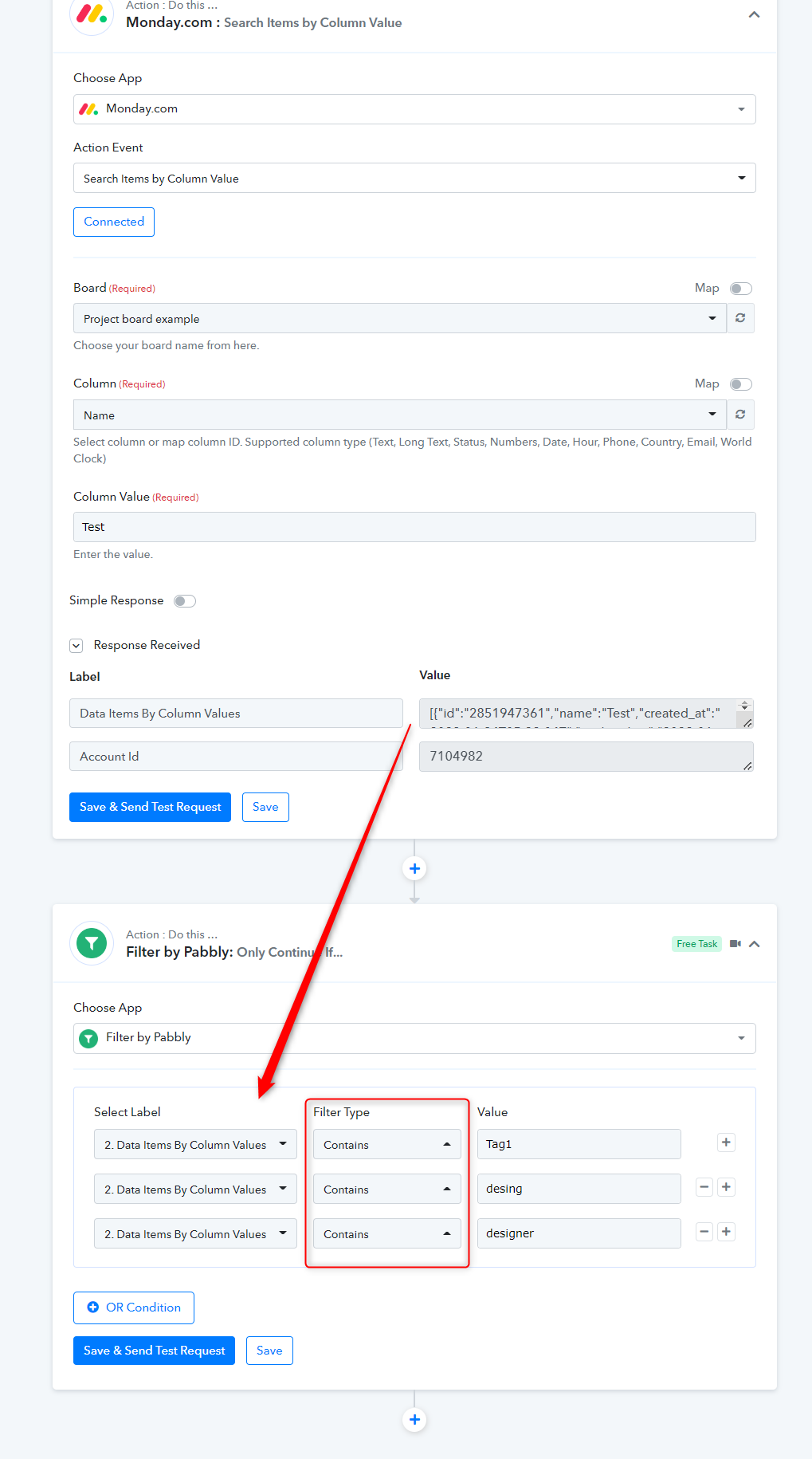Refresh the Board list with the refresh icon
Screen dimensions: 812x1459
coord(740,318)
